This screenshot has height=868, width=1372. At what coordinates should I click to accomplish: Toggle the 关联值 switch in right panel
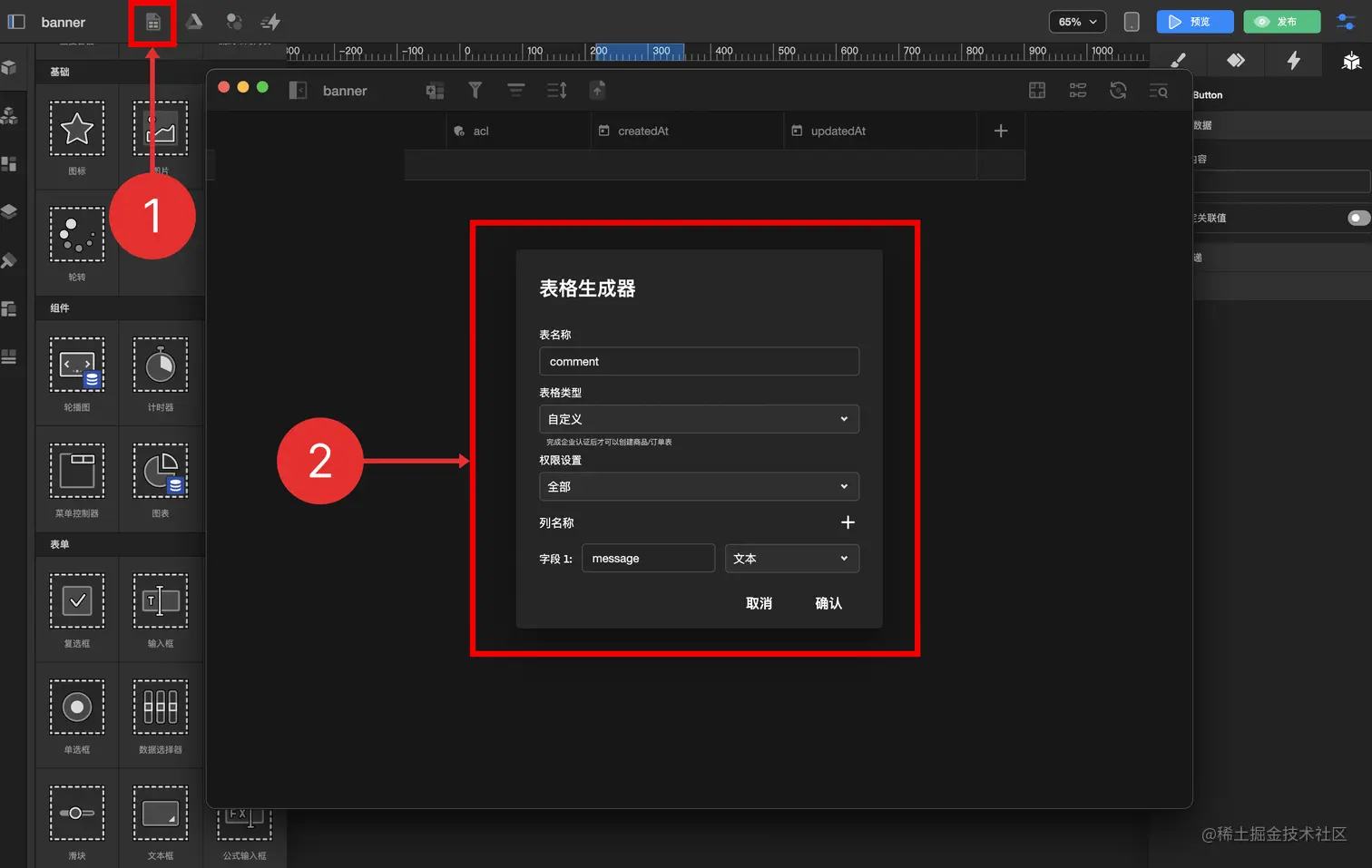(1358, 218)
